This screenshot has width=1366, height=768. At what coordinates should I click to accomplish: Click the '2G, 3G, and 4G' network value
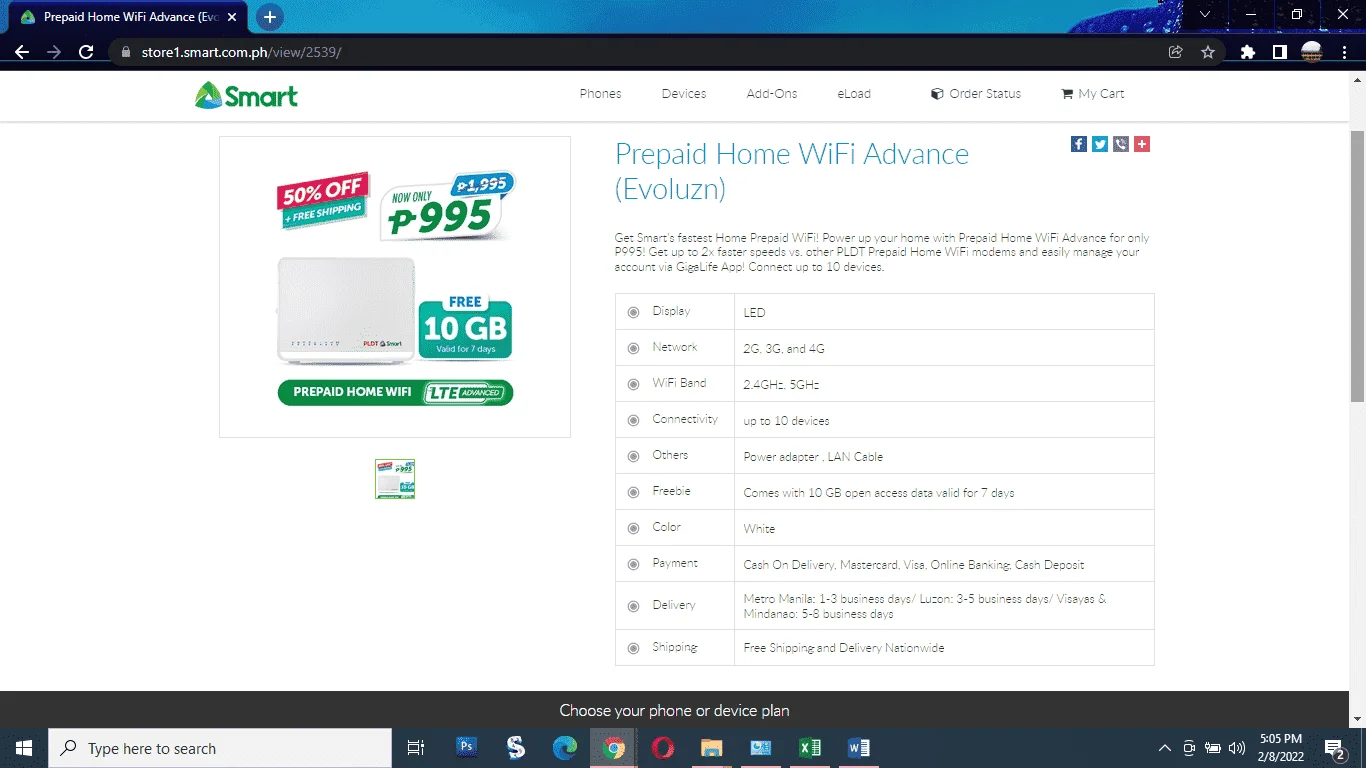coord(784,349)
